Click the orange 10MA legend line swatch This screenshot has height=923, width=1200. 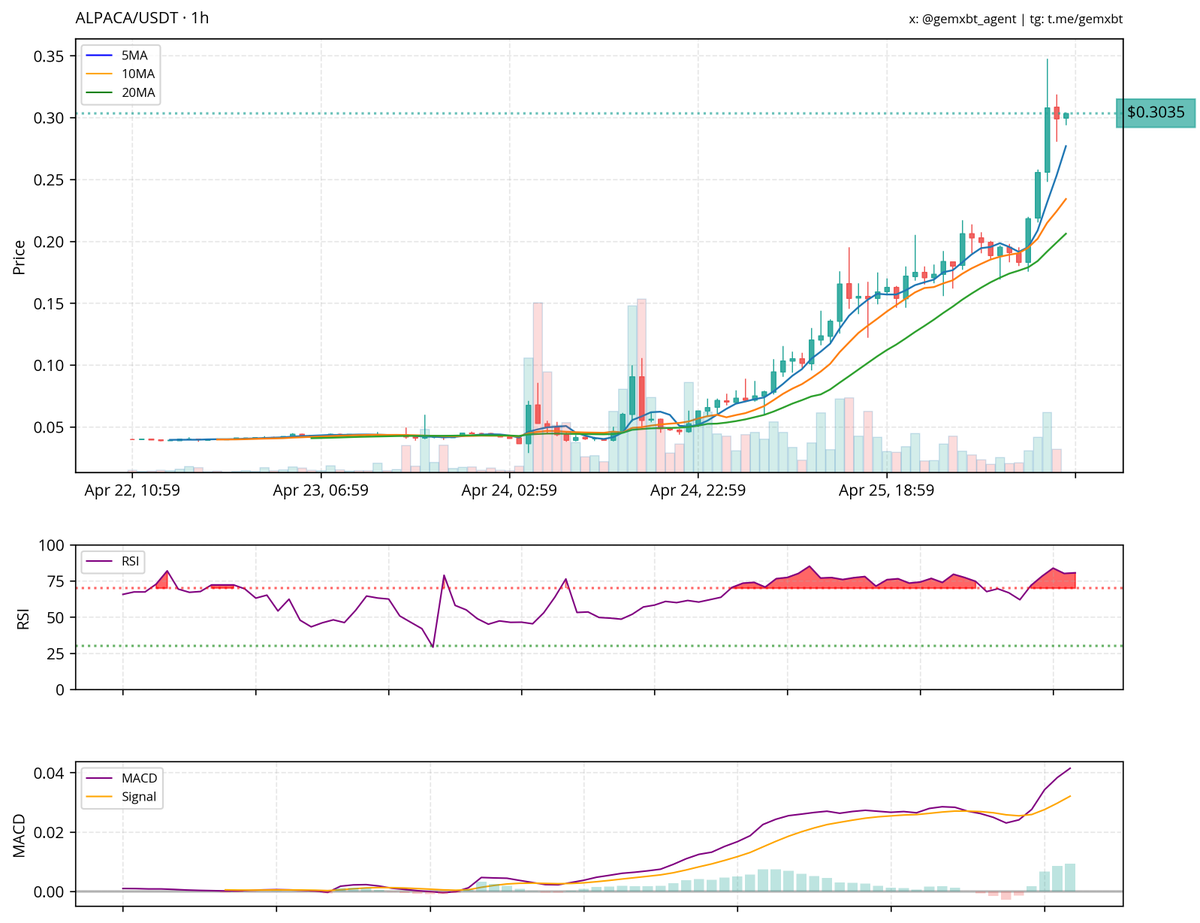pyautogui.click(x=98, y=74)
